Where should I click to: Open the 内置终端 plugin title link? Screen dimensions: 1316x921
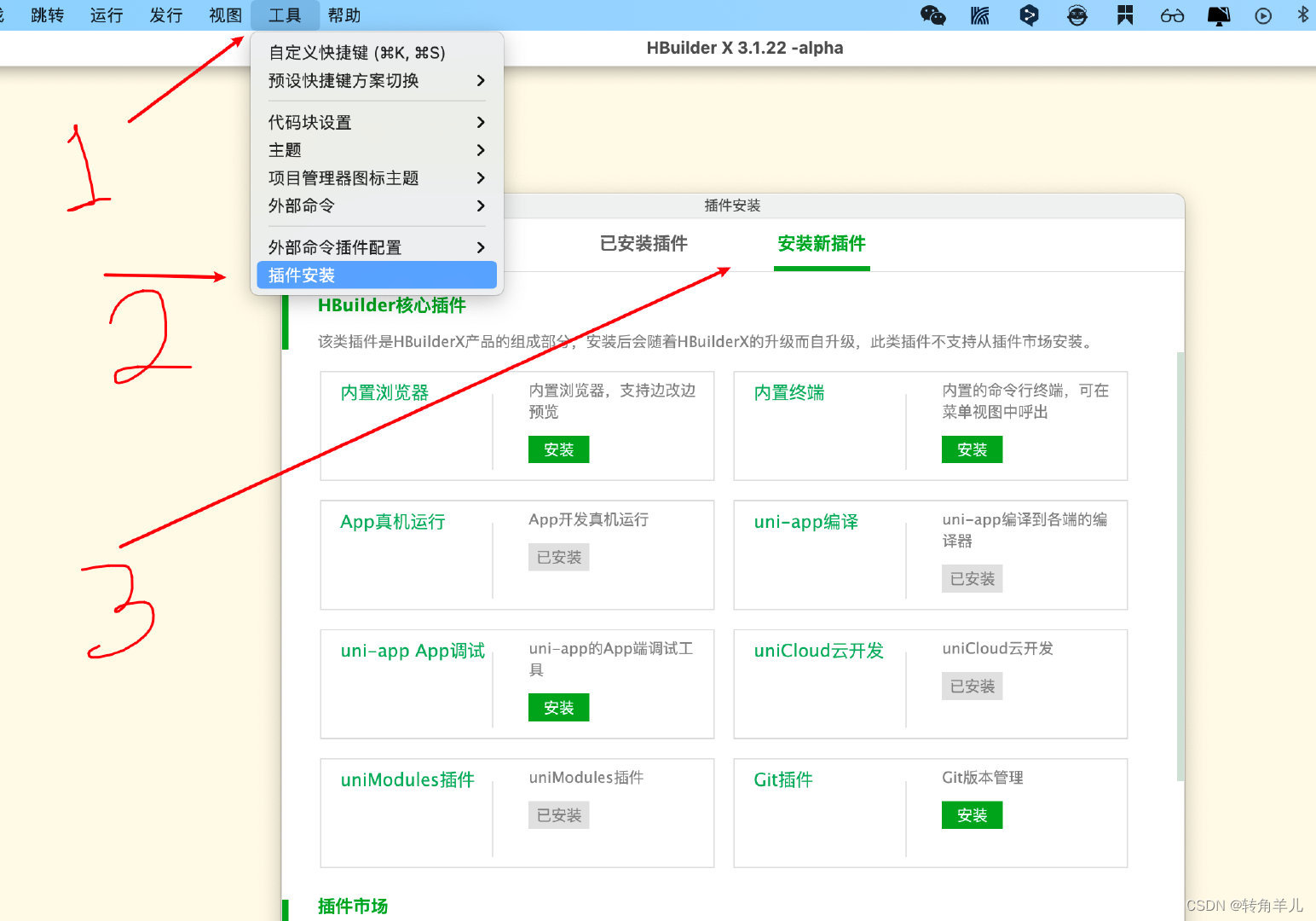(789, 393)
